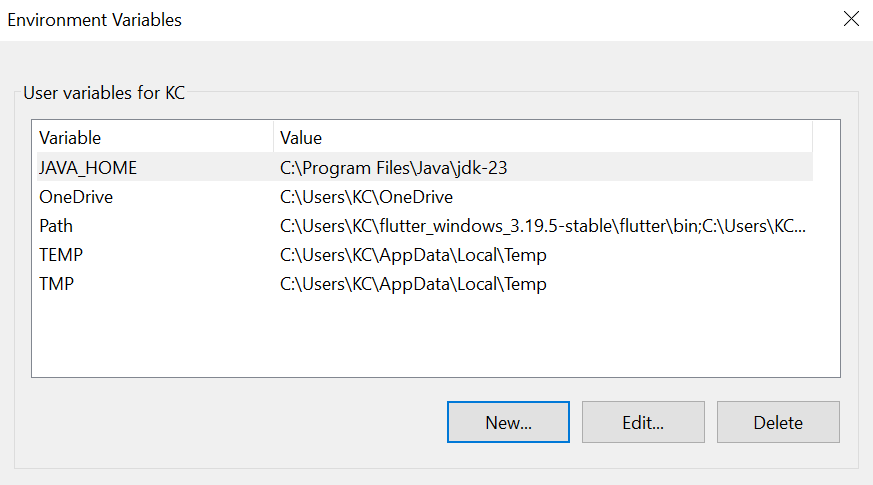Click the value in the TEMP row
The width and height of the screenshot is (873, 485).
(x=413, y=255)
